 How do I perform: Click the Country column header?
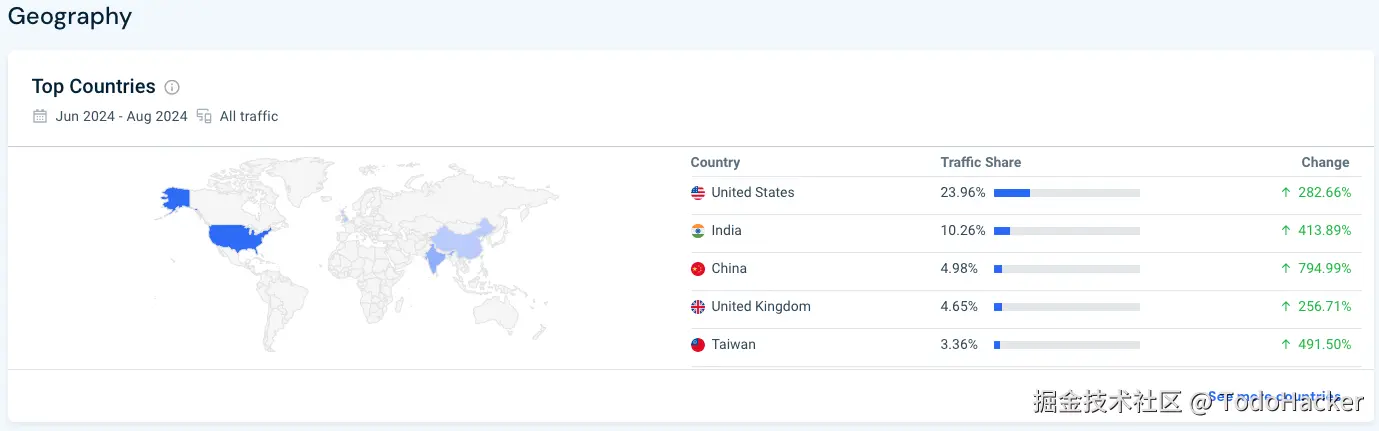(715, 162)
